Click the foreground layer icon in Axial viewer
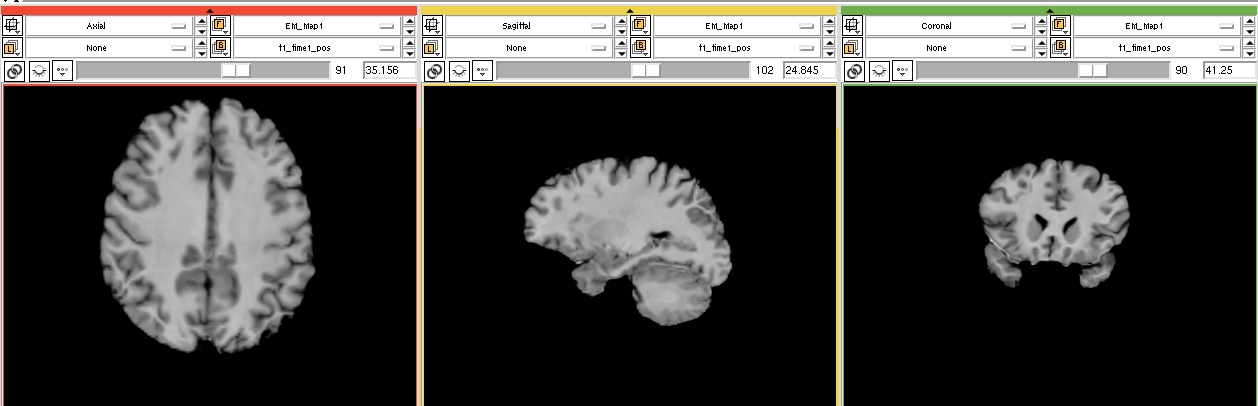The height and width of the screenshot is (406, 1258). coord(220,26)
